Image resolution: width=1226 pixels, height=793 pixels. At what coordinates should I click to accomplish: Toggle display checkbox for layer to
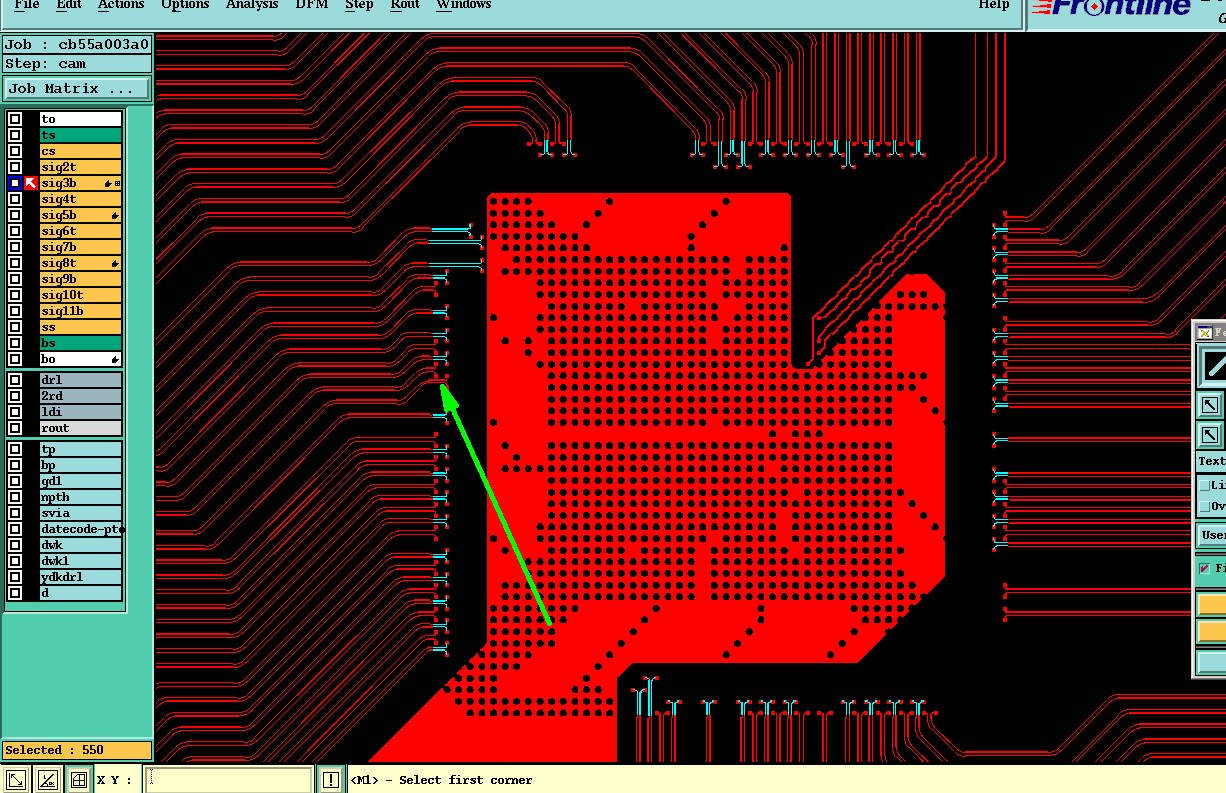15,119
